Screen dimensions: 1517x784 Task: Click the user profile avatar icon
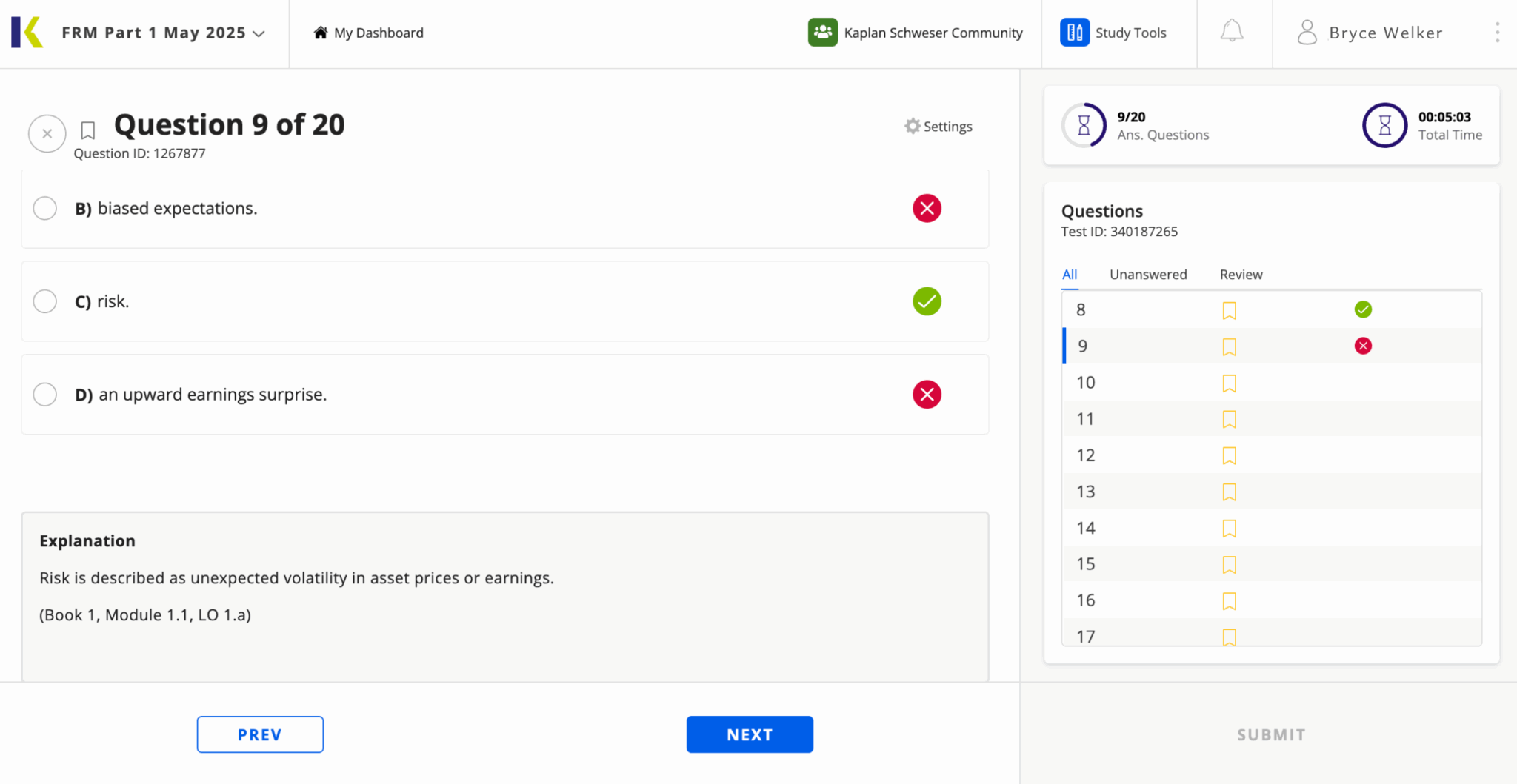pyautogui.click(x=1307, y=33)
